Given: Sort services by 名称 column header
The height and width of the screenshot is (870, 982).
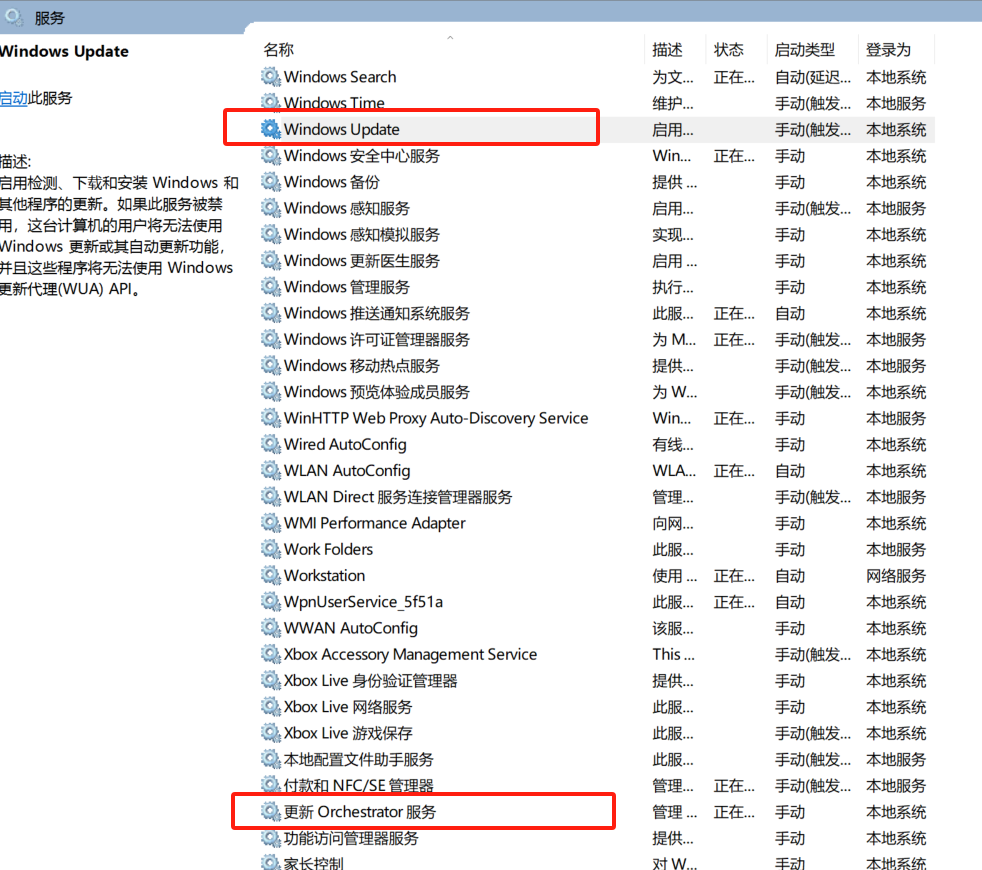Looking at the screenshot, I should pos(279,49).
